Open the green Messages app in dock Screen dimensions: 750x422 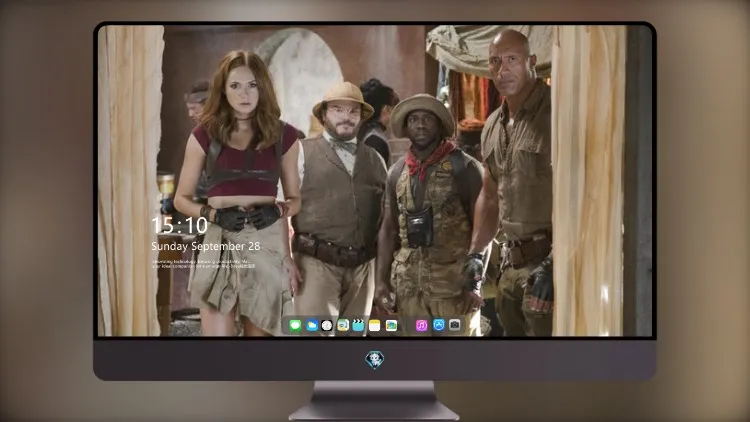point(295,325)
